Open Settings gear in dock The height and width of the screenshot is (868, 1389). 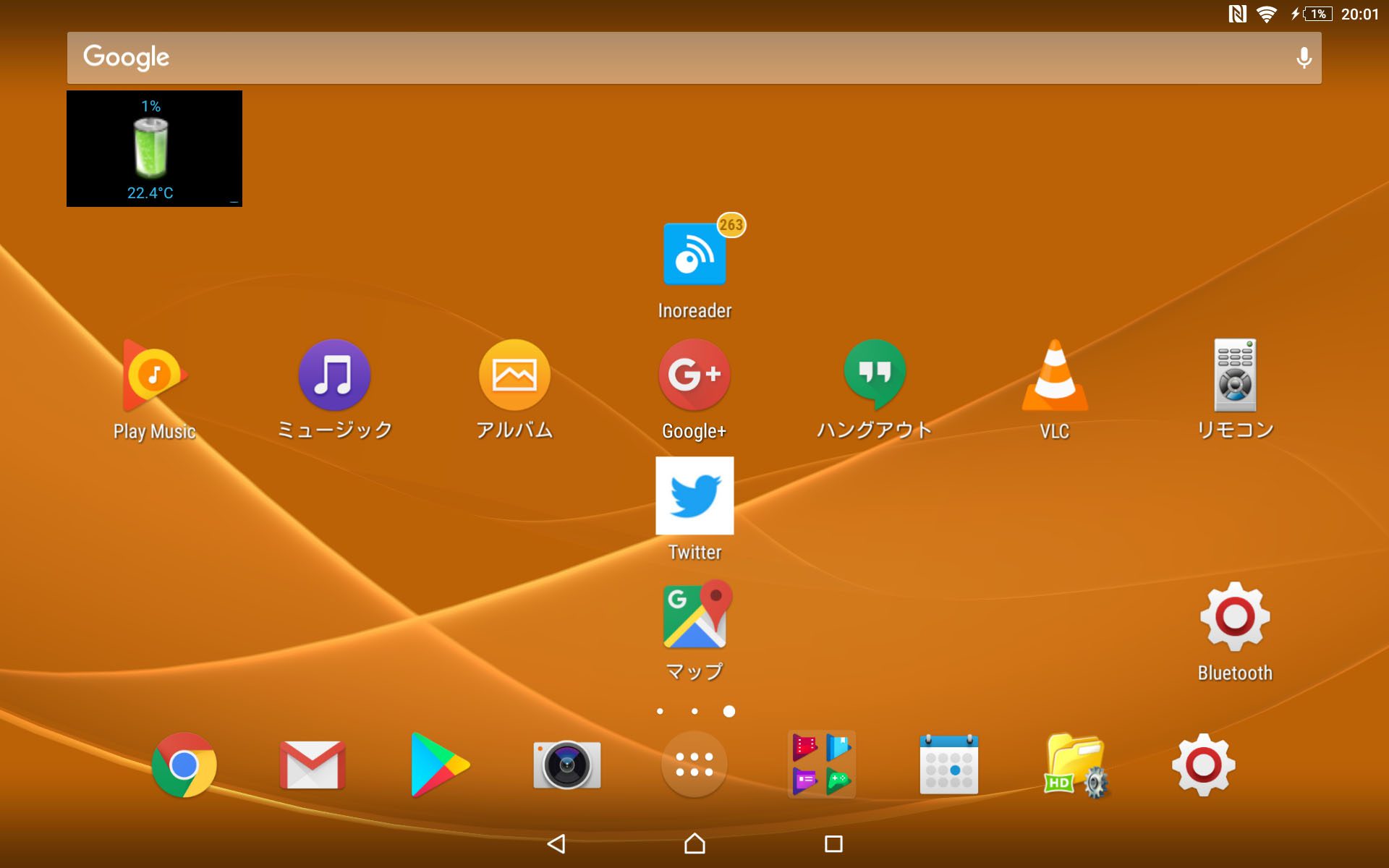tap(1204, 765)
